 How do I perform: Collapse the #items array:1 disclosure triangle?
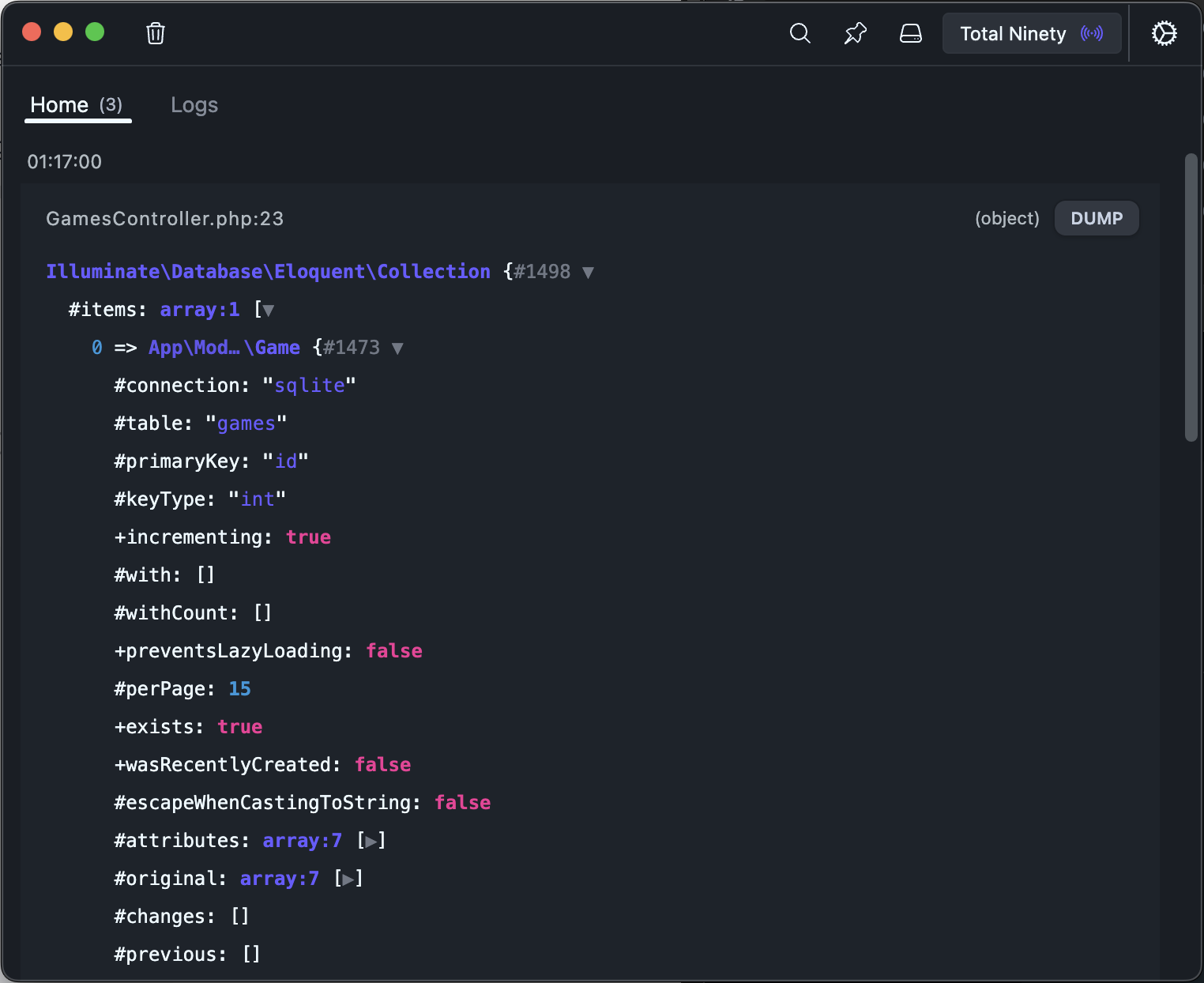[x=268, y=310]
